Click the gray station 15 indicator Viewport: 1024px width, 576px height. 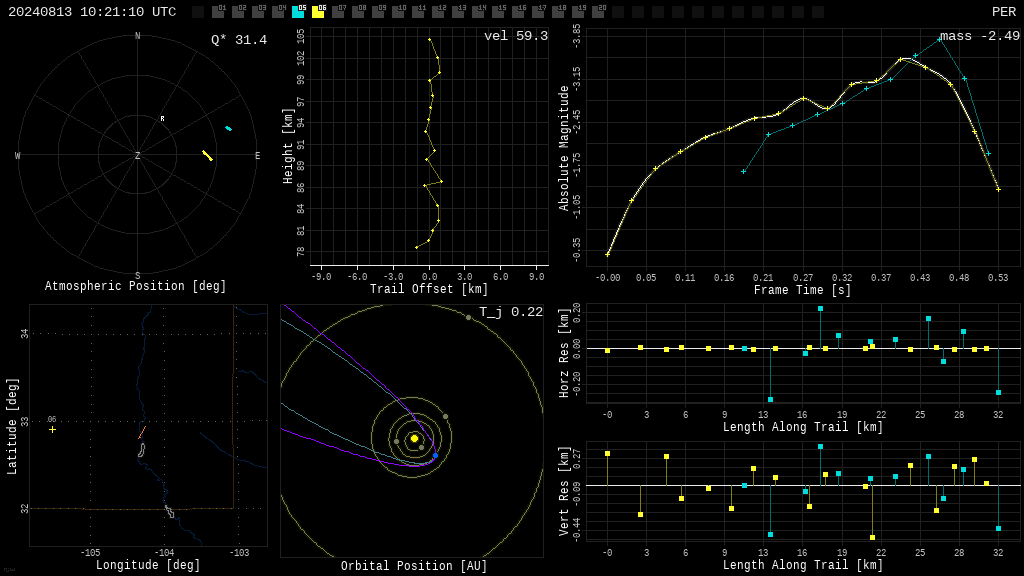click(x=498, y=11)
